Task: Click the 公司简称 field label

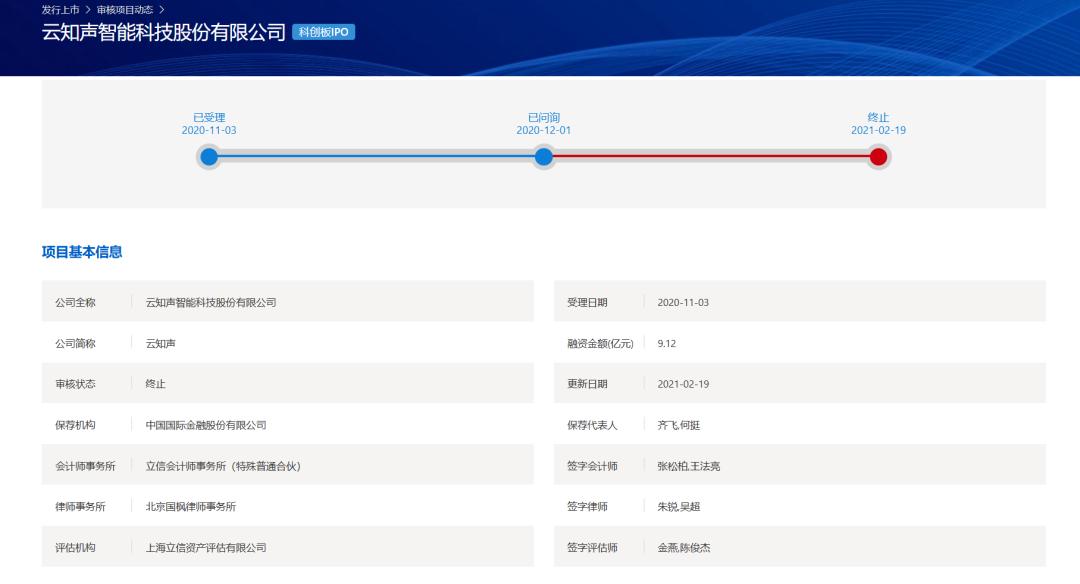Action: coord(75,343)
